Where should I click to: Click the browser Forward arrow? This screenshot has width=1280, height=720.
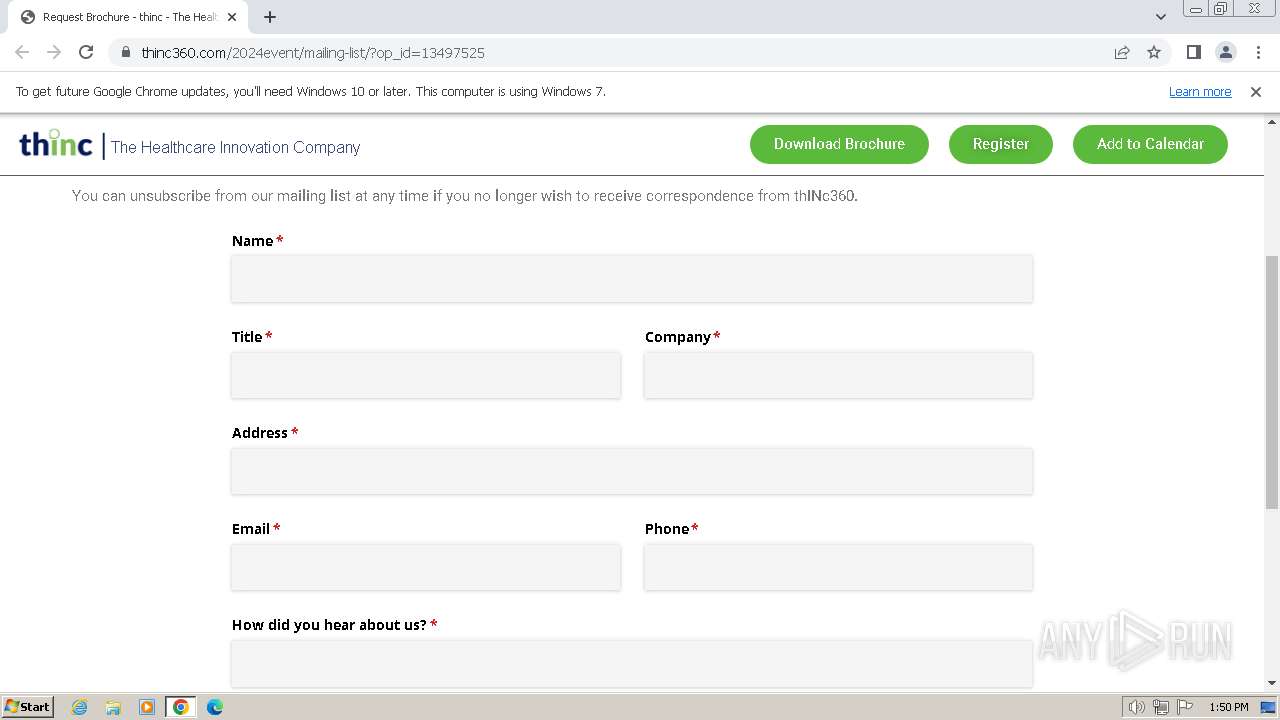(x=54, y=52)
